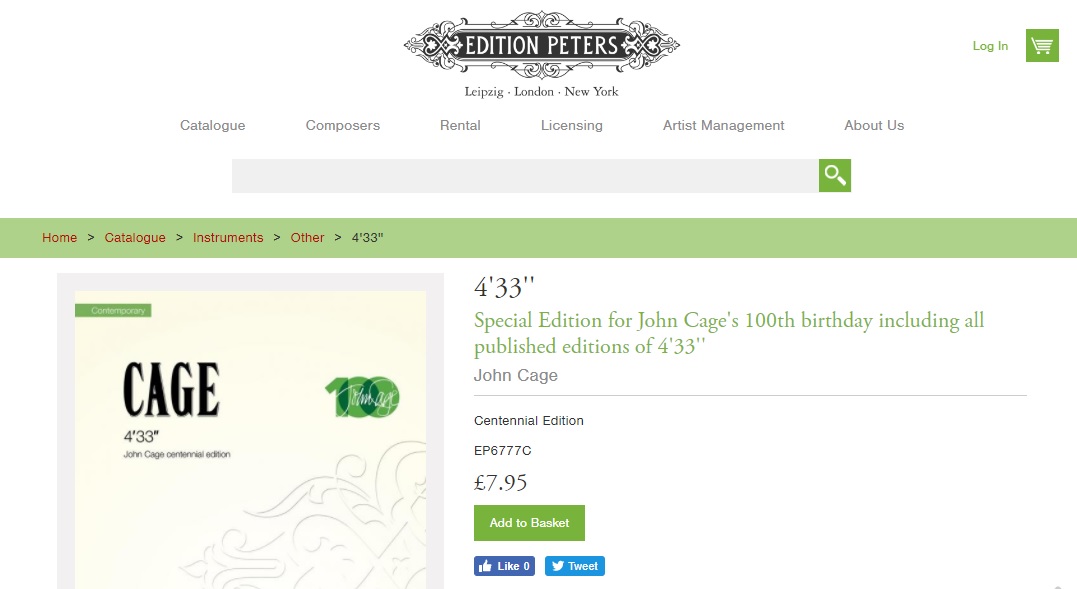Click the Log In link

point(990,46)
